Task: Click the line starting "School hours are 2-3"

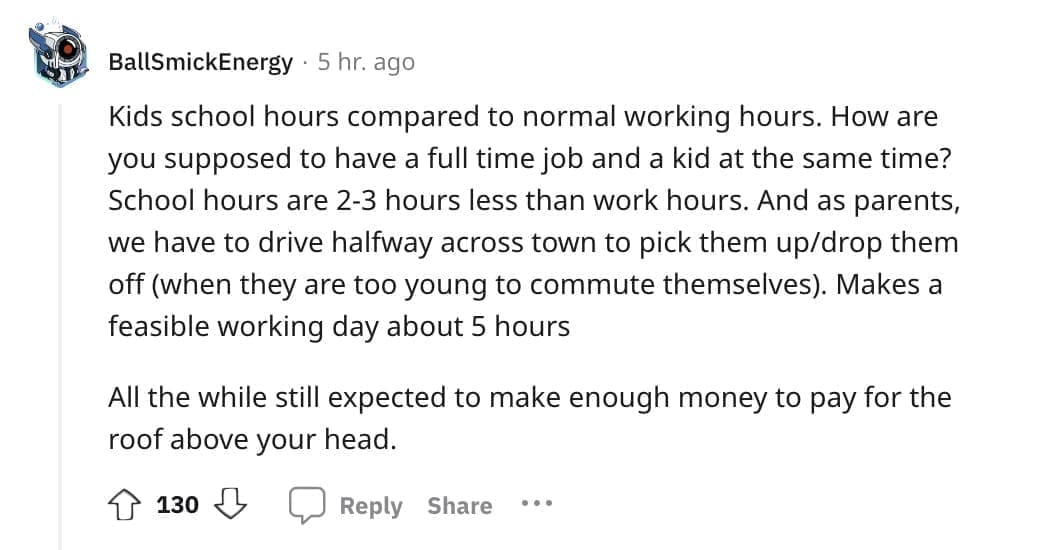Action: point(534,200)
